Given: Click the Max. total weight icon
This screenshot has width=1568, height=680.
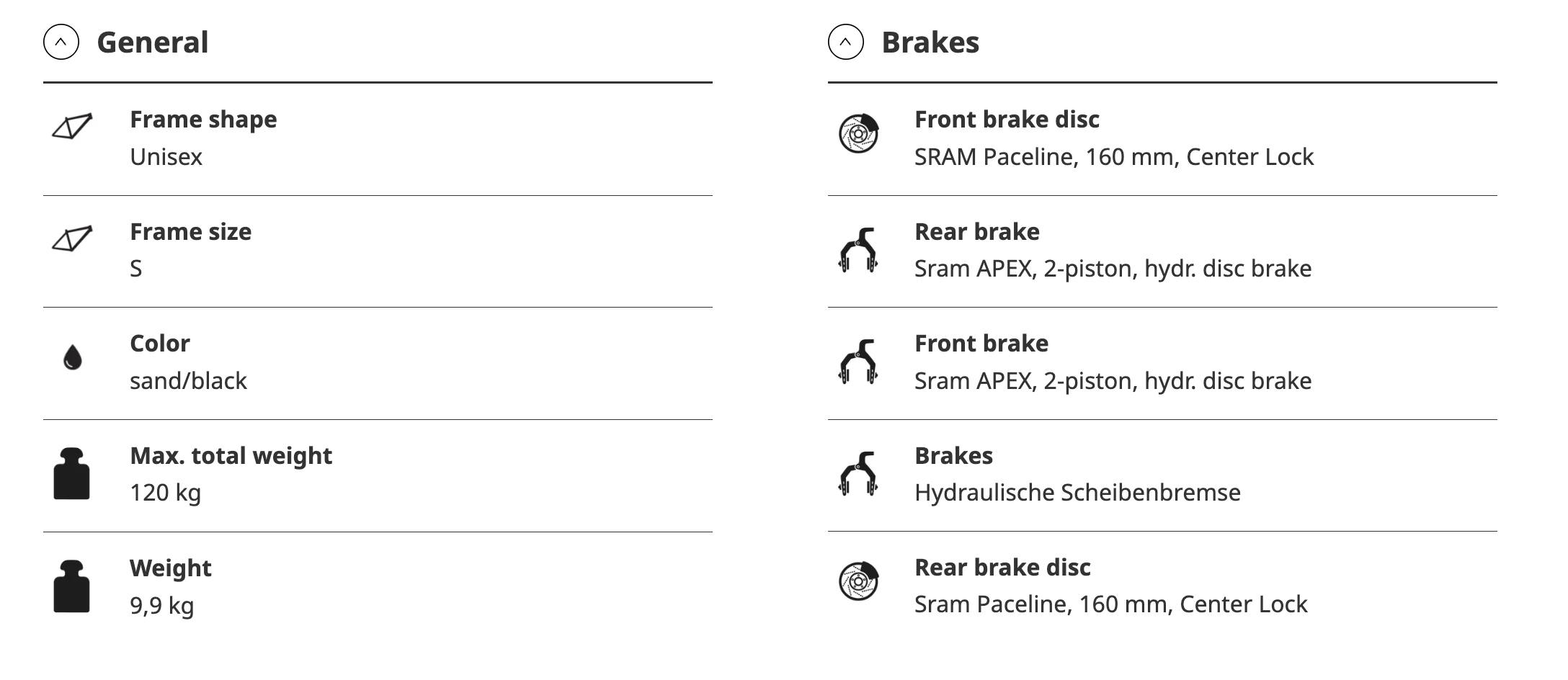Looking at the screenshot, I should tap(72, 474).
